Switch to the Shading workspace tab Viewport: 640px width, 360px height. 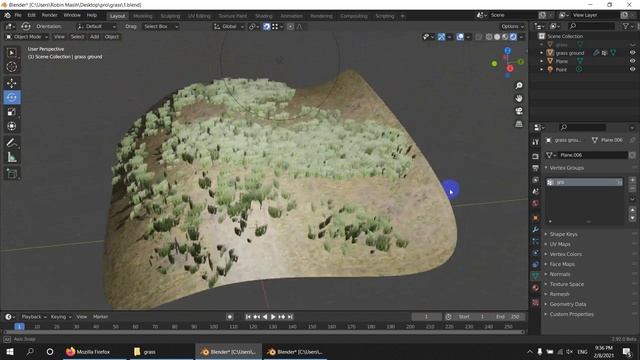[264, 16]
